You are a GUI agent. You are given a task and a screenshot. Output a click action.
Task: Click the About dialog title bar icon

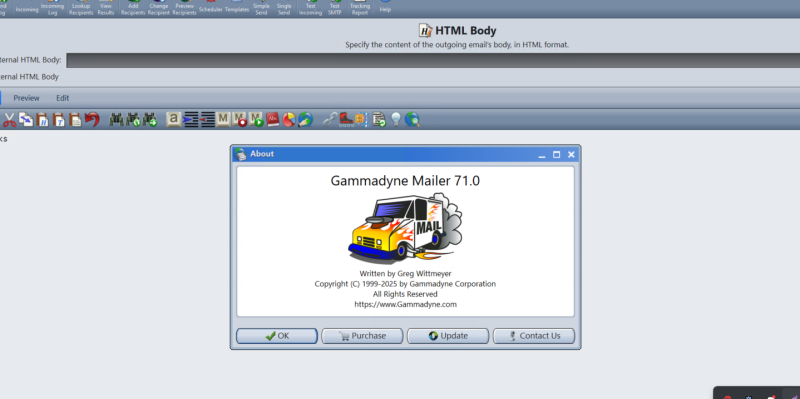240,154
